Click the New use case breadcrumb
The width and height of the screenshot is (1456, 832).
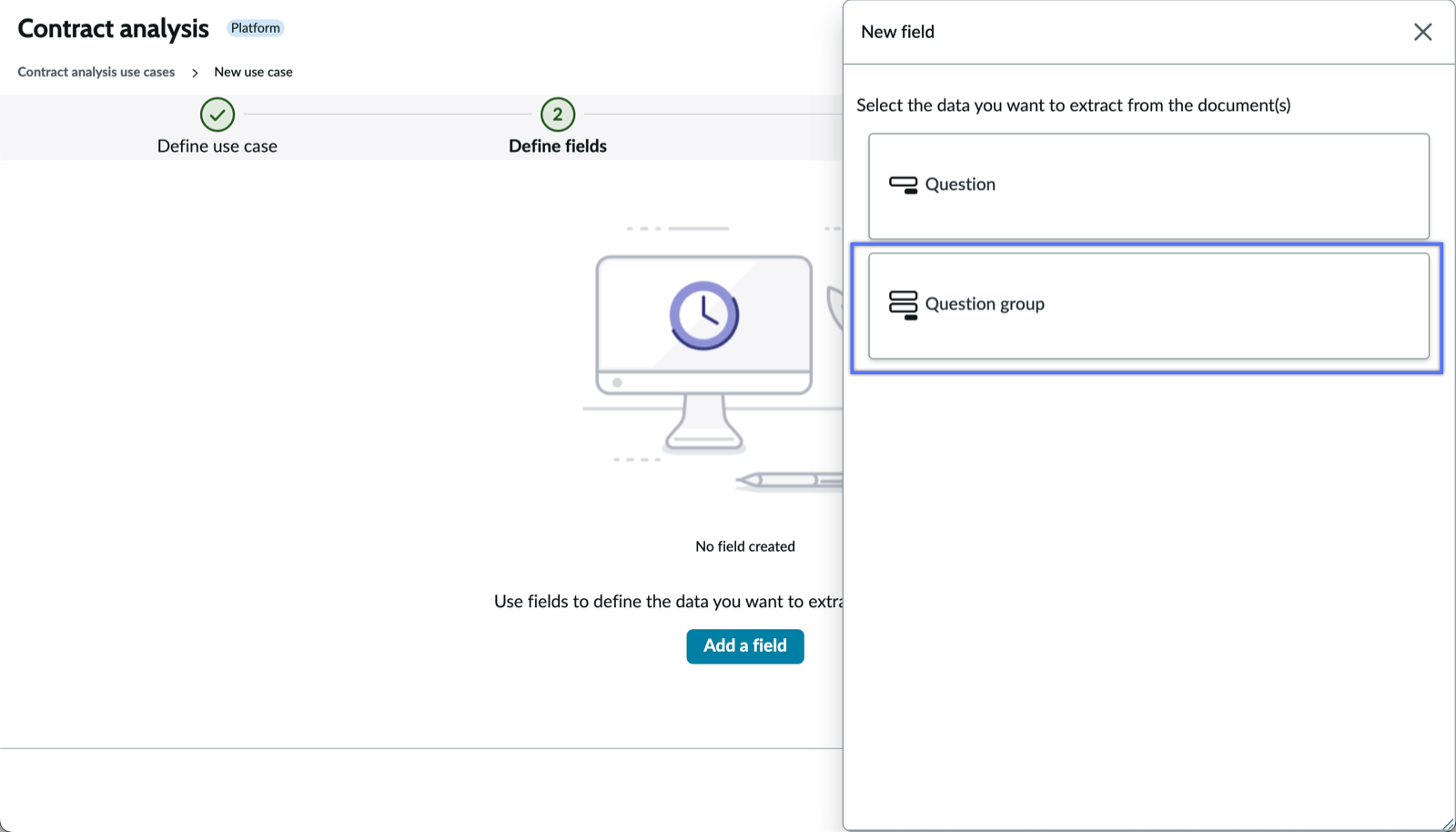coord(253,72)
